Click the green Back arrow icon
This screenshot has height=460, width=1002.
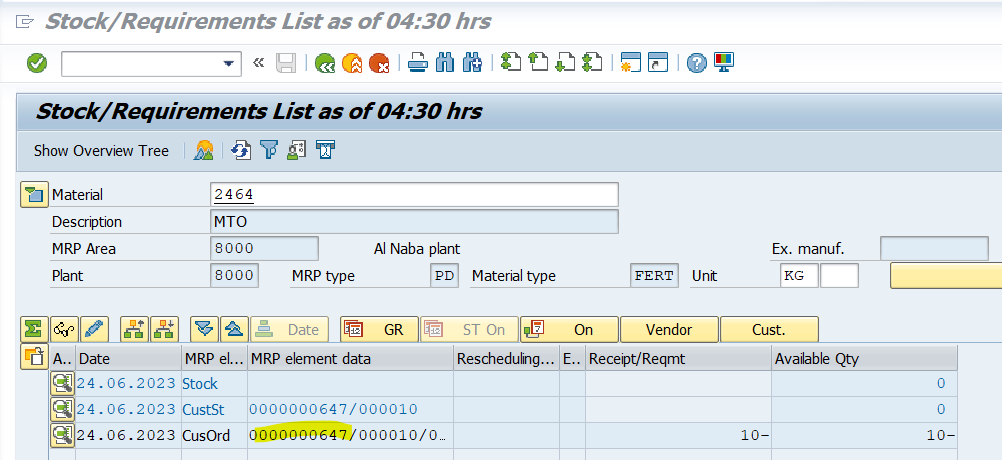(x=324, y=63)
